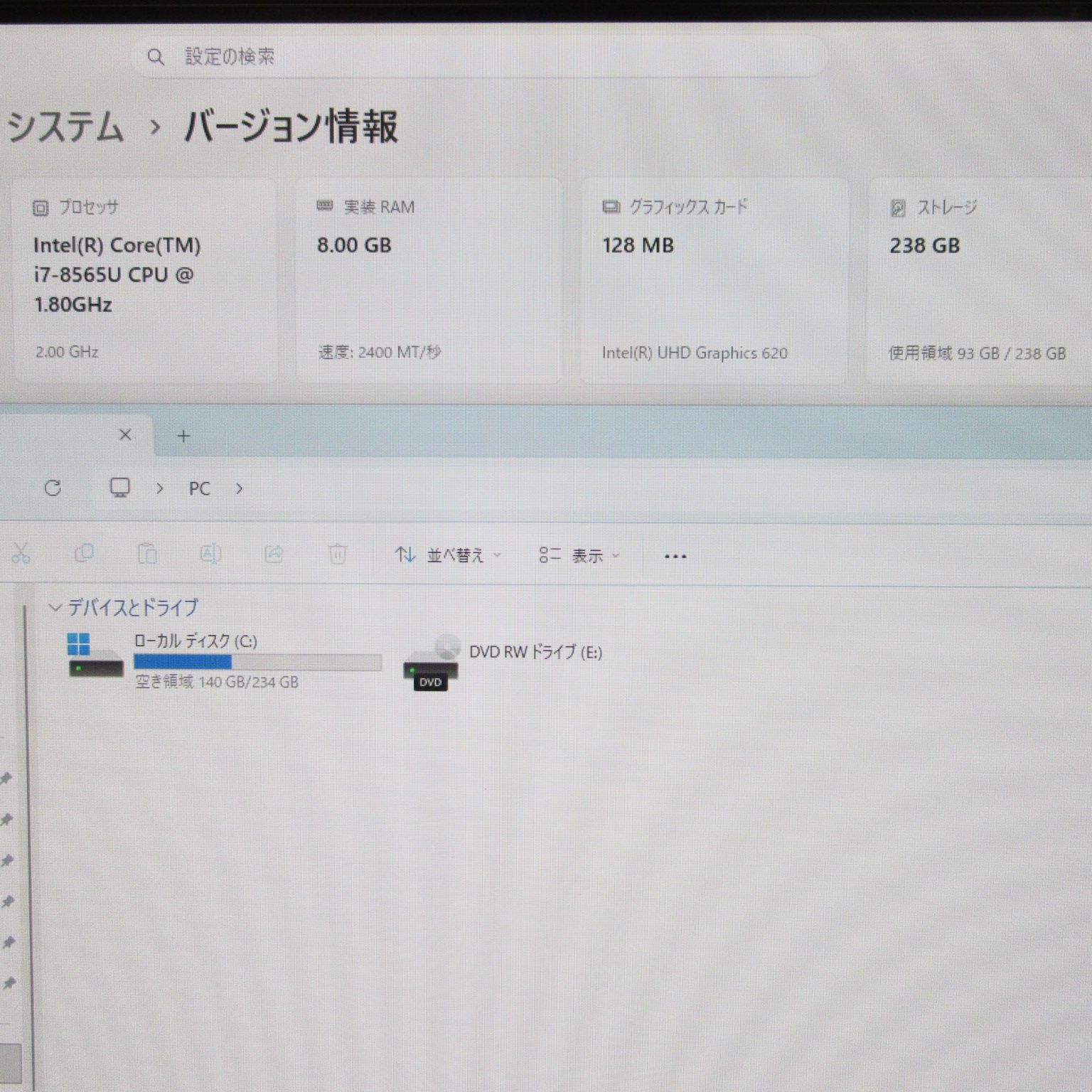Screen dimensions: 1092x1092
Task: Click the ローカル ディスク (C:) label
Action: coord(196,641)
